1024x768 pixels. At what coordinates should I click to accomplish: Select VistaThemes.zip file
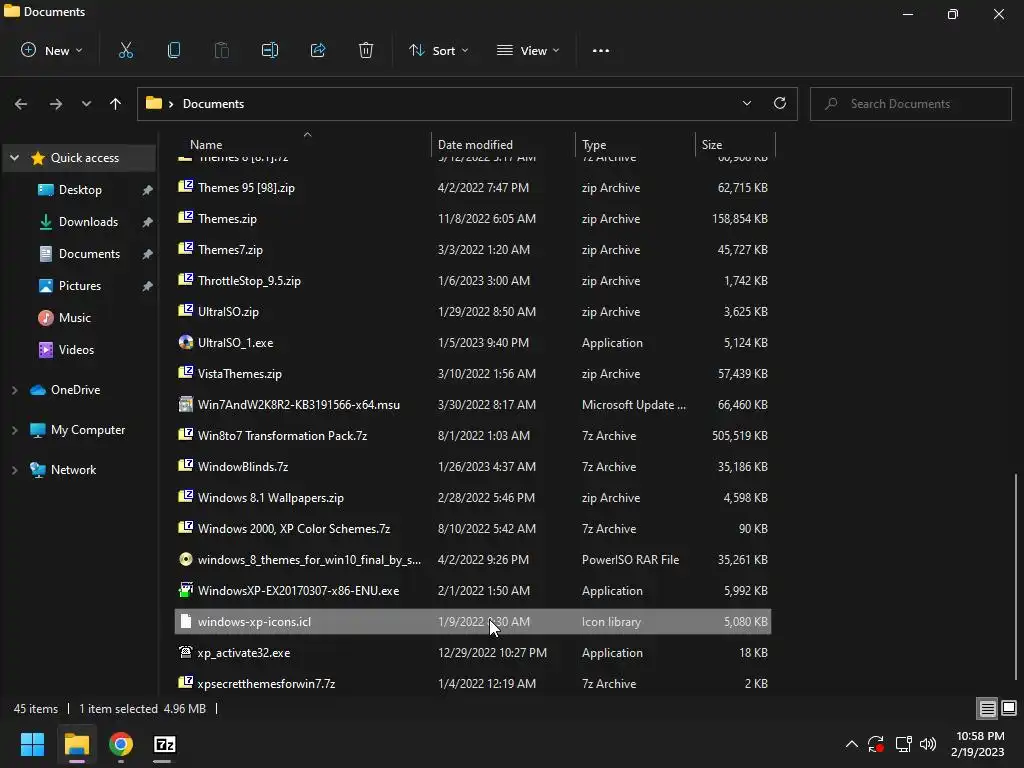pos(473,374)
